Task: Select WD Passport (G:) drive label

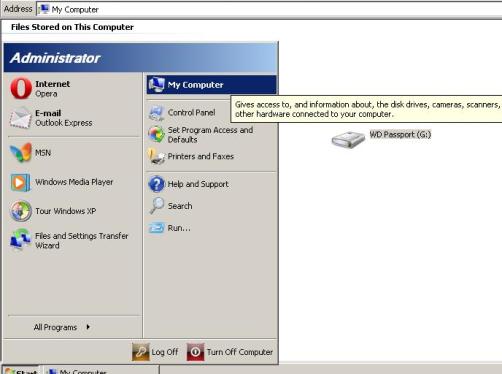Action: [400, 134]
